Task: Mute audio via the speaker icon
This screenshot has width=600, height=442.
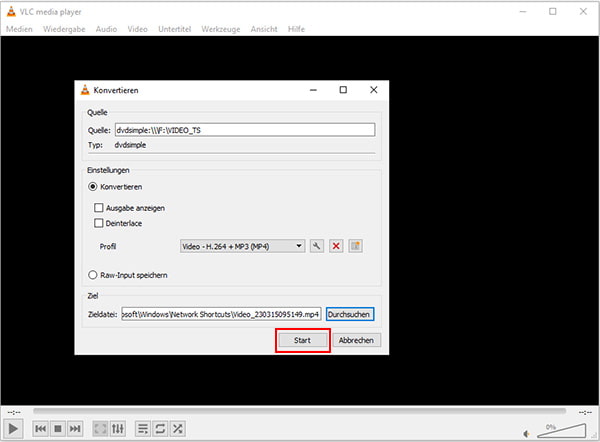Action: (527, 434)
